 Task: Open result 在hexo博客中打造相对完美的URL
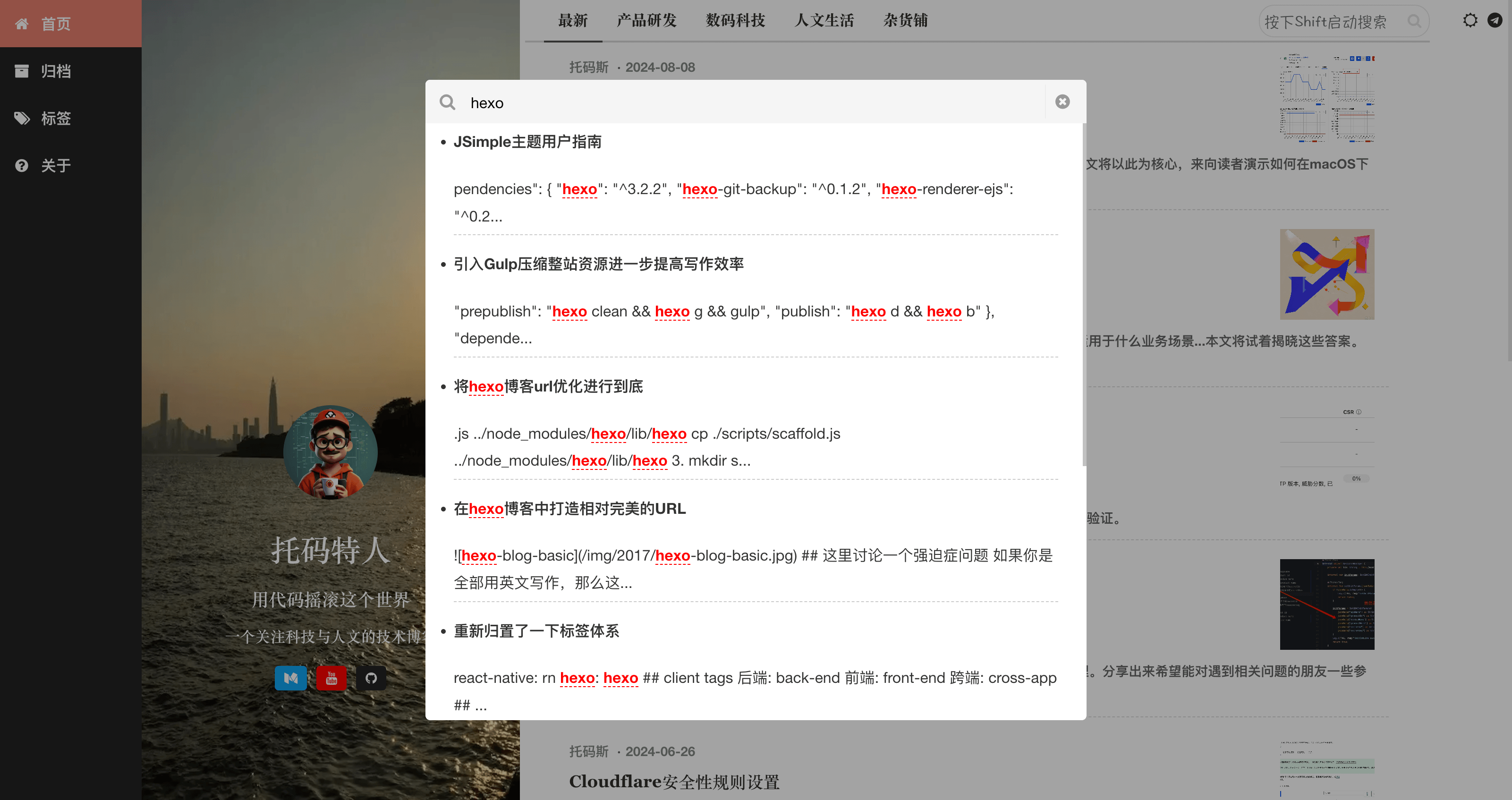569,508
